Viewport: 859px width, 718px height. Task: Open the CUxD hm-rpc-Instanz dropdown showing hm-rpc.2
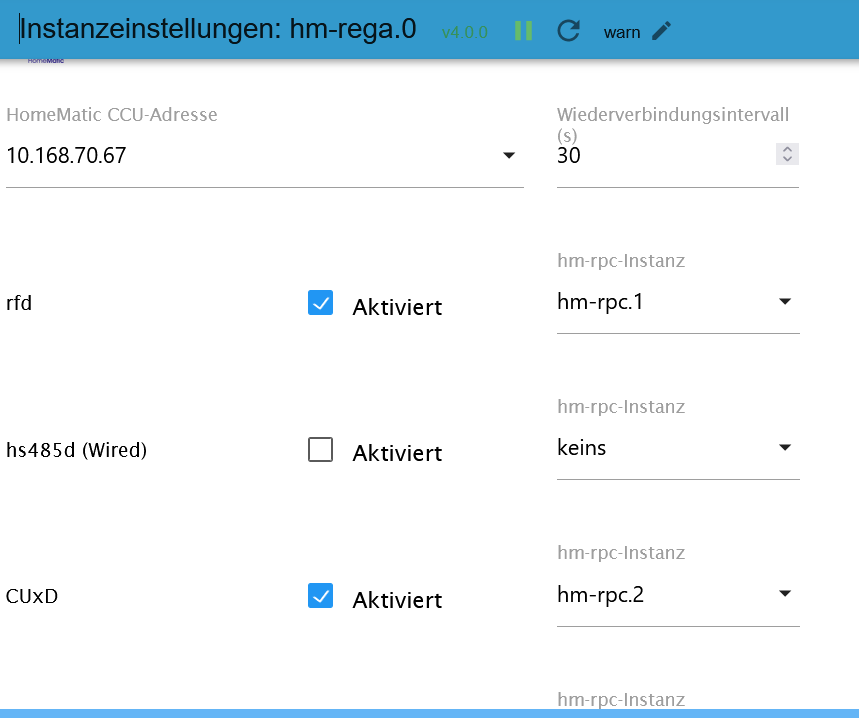pos(678,595)
